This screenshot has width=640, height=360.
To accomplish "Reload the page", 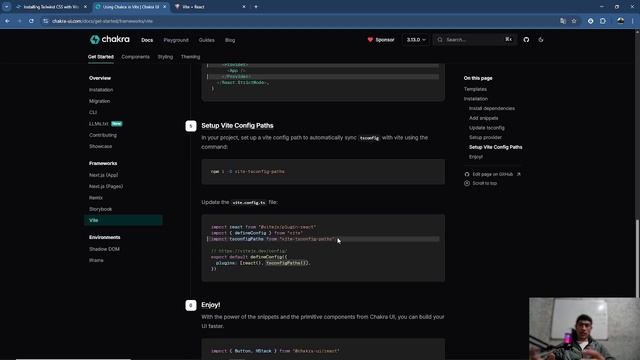I will (x=31, y=21).
